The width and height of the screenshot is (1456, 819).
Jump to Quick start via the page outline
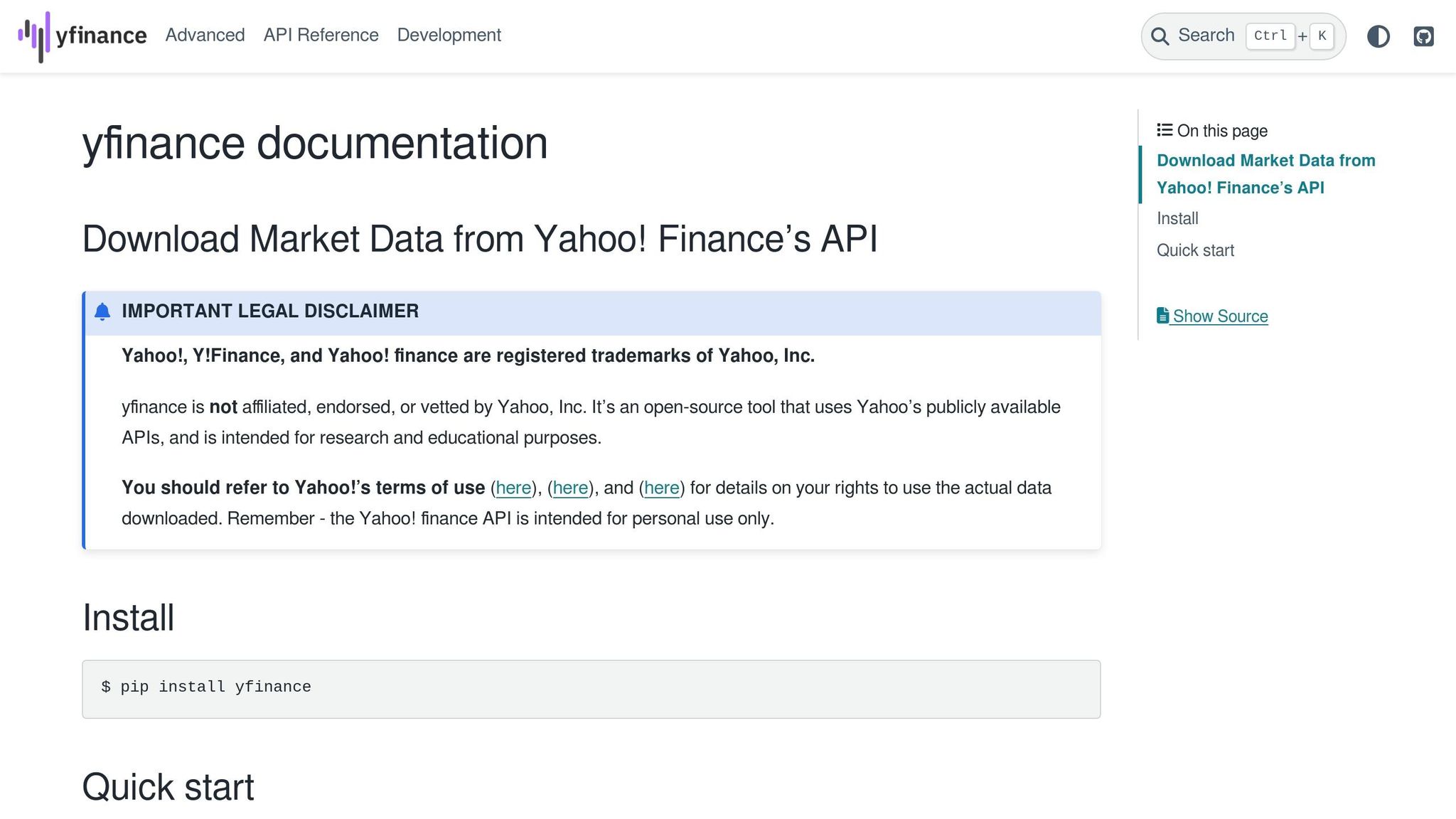point(1195,250)
